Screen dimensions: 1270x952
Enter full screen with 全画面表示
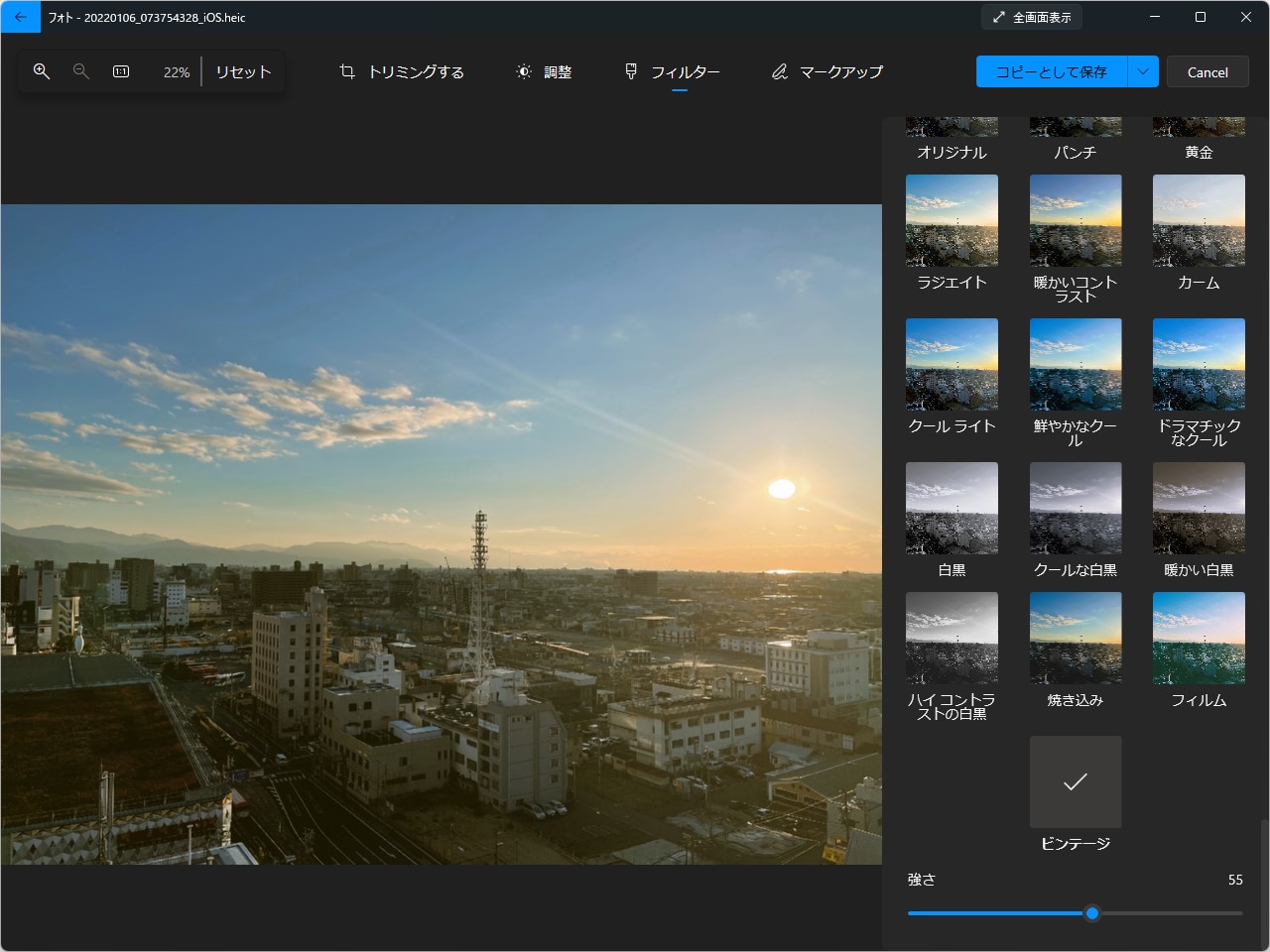1032,17
